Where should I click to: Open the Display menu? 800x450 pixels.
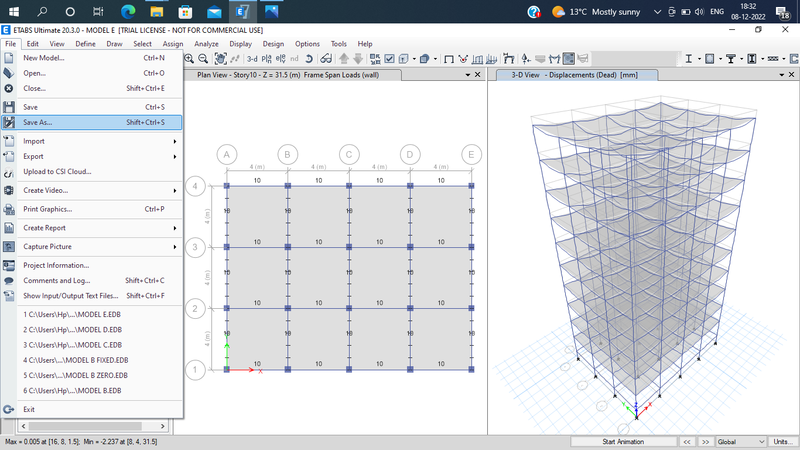click(240, 44)
